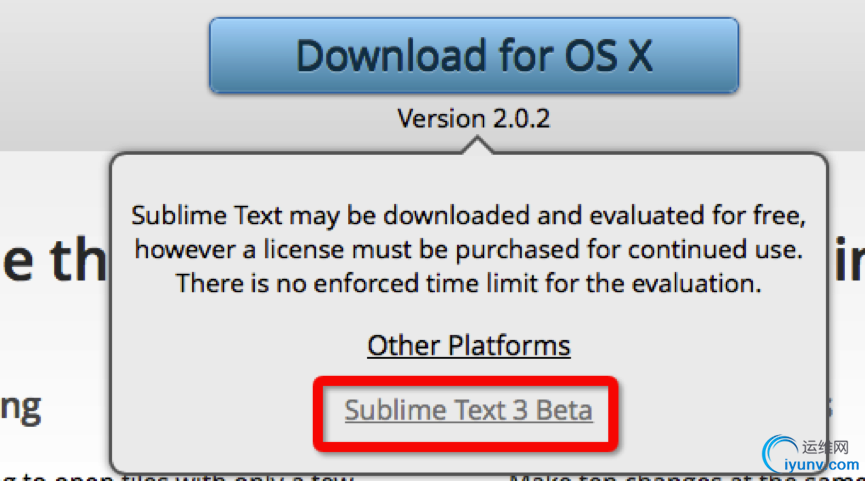Select the Version 2.0.2 text
The width and height of the screenshot is (865, 481).
474,119
